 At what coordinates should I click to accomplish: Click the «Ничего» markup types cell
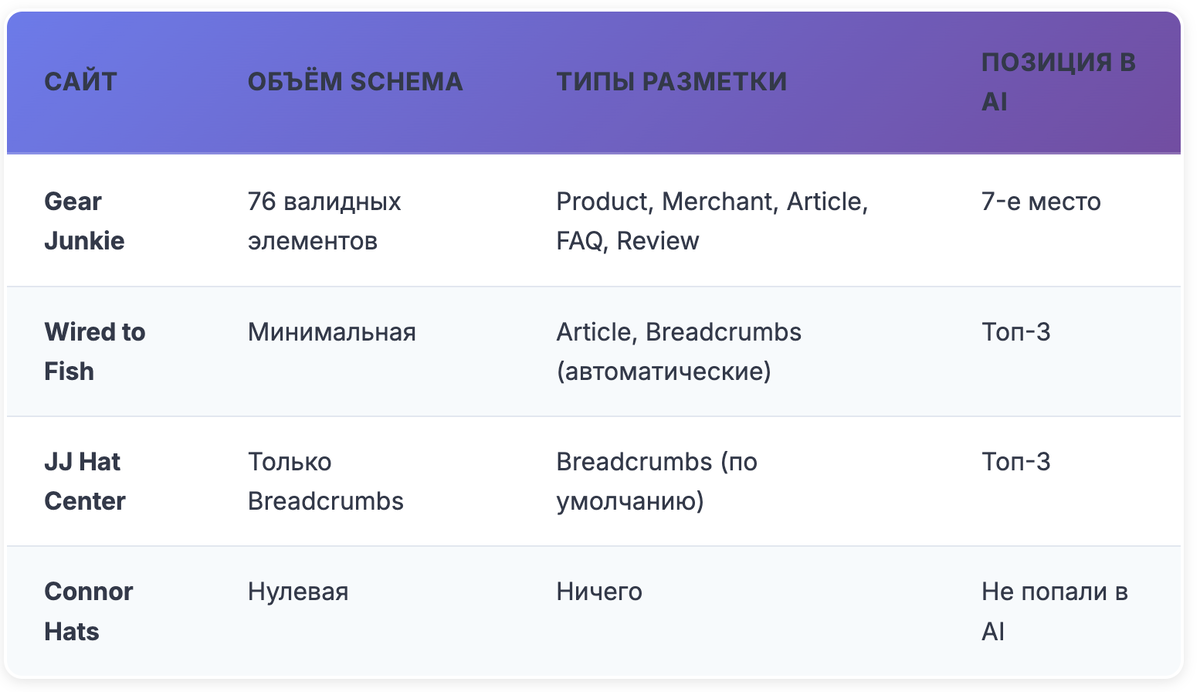599,592
